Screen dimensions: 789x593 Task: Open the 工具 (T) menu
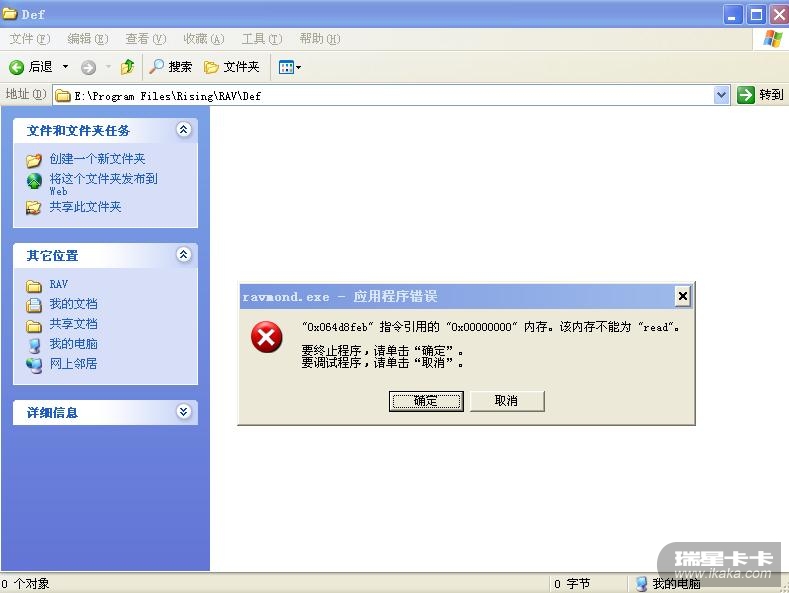pos(262,39)
